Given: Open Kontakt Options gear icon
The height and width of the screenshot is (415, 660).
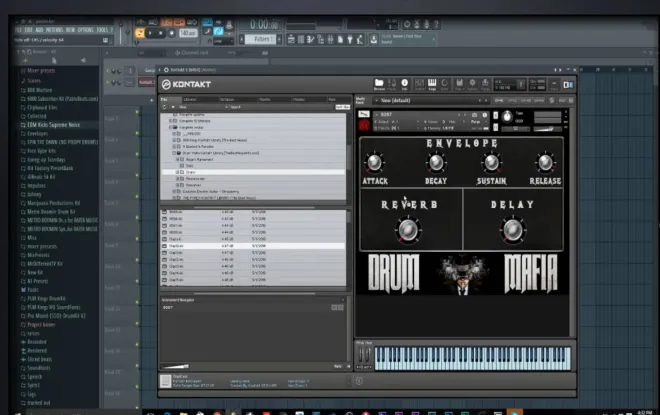Looking at the screenshot, I should (472, 83).
